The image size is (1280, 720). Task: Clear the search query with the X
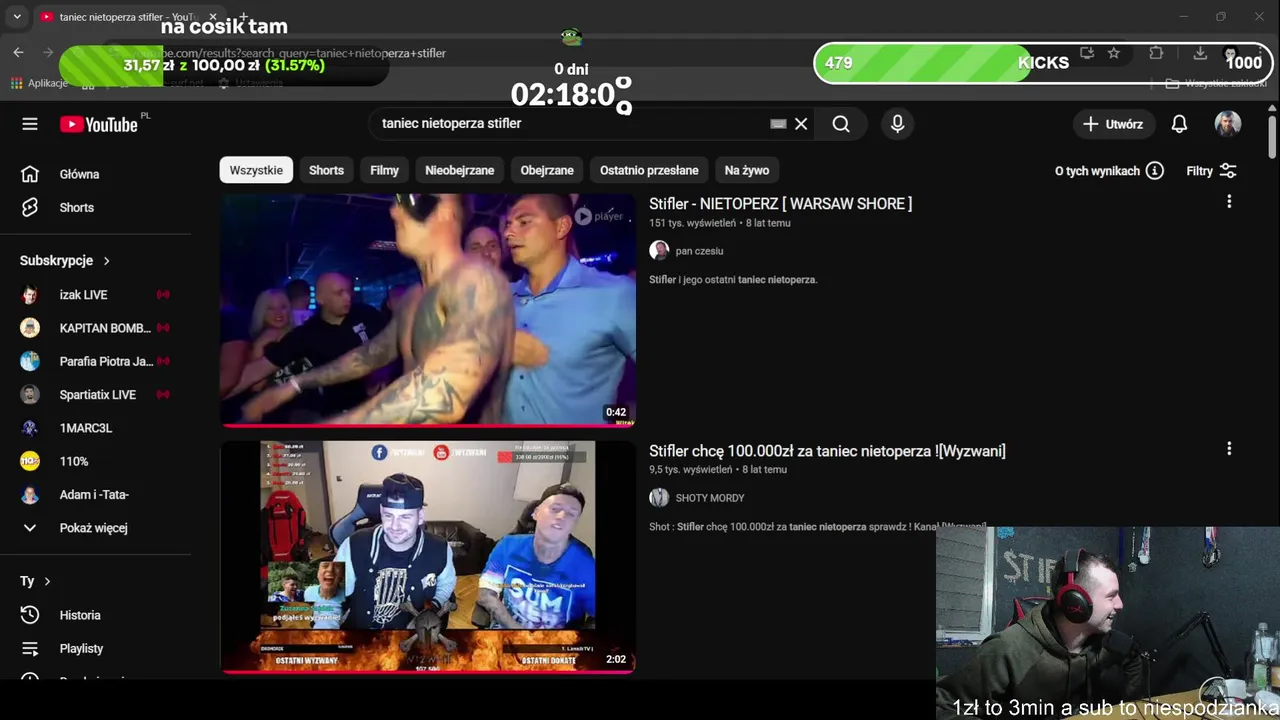(801, 124)
